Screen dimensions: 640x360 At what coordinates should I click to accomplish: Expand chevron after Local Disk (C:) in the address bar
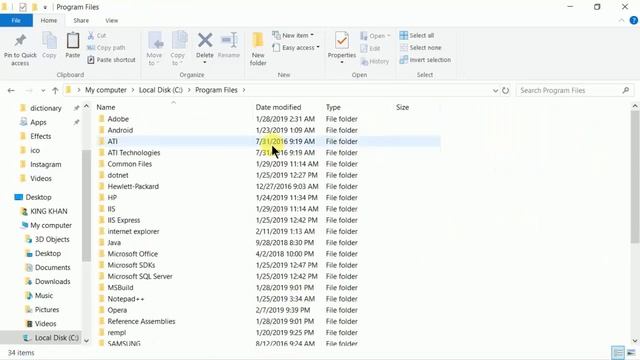tap(189, 90)
